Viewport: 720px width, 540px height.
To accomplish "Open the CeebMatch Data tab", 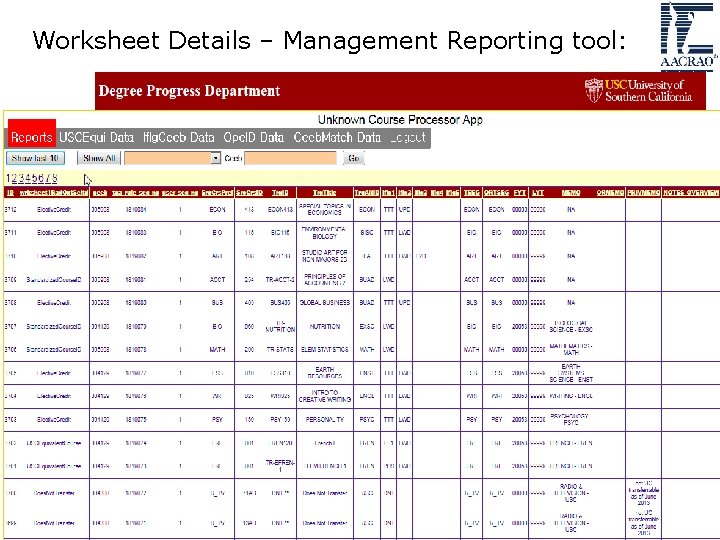I will [x=337, y=137].
